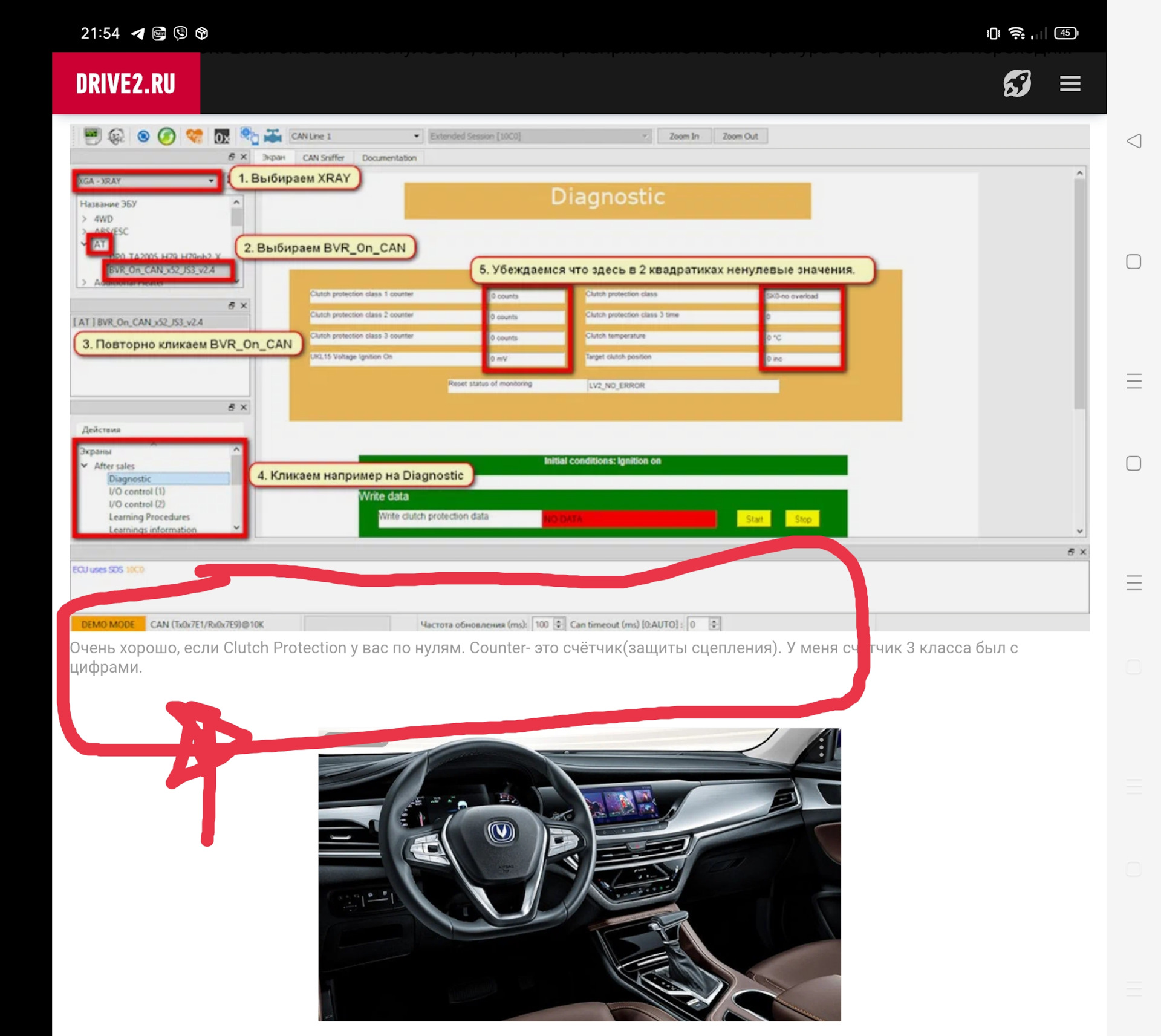Open the hamburger menu in the header
The image size is (1161, 1036).
click(x=1070, y=83)
